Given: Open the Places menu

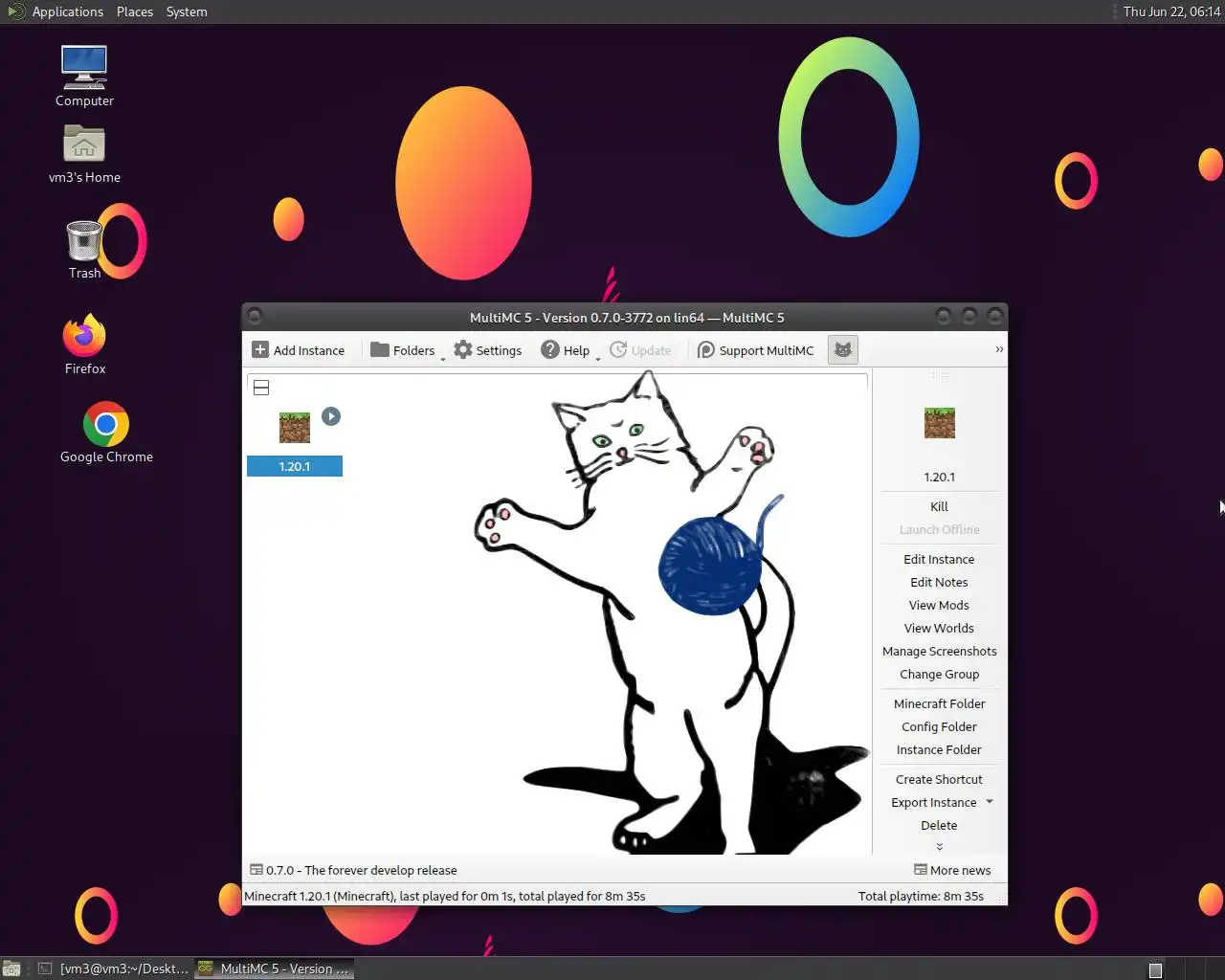Looking at the screenshot, I should coord(135,11).
